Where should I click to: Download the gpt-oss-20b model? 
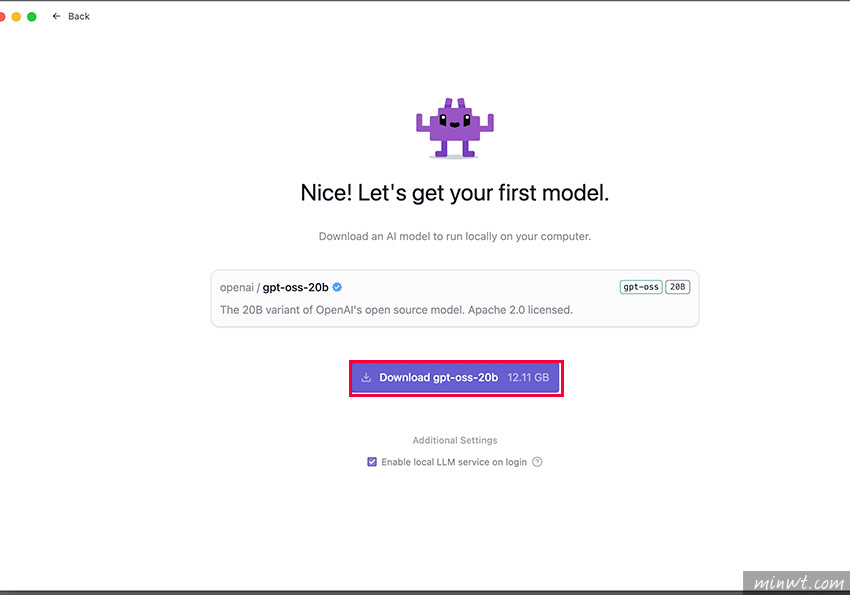click(456, 378)
